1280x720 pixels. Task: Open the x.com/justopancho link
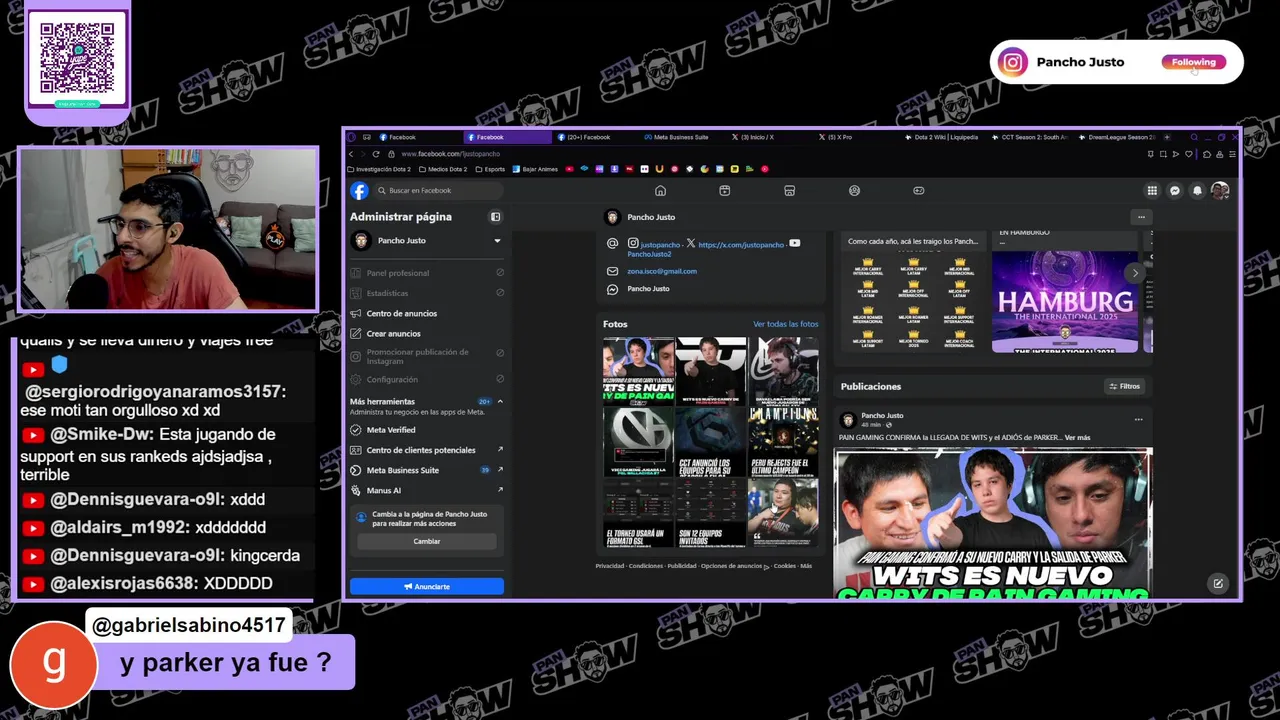pos(741,244)
